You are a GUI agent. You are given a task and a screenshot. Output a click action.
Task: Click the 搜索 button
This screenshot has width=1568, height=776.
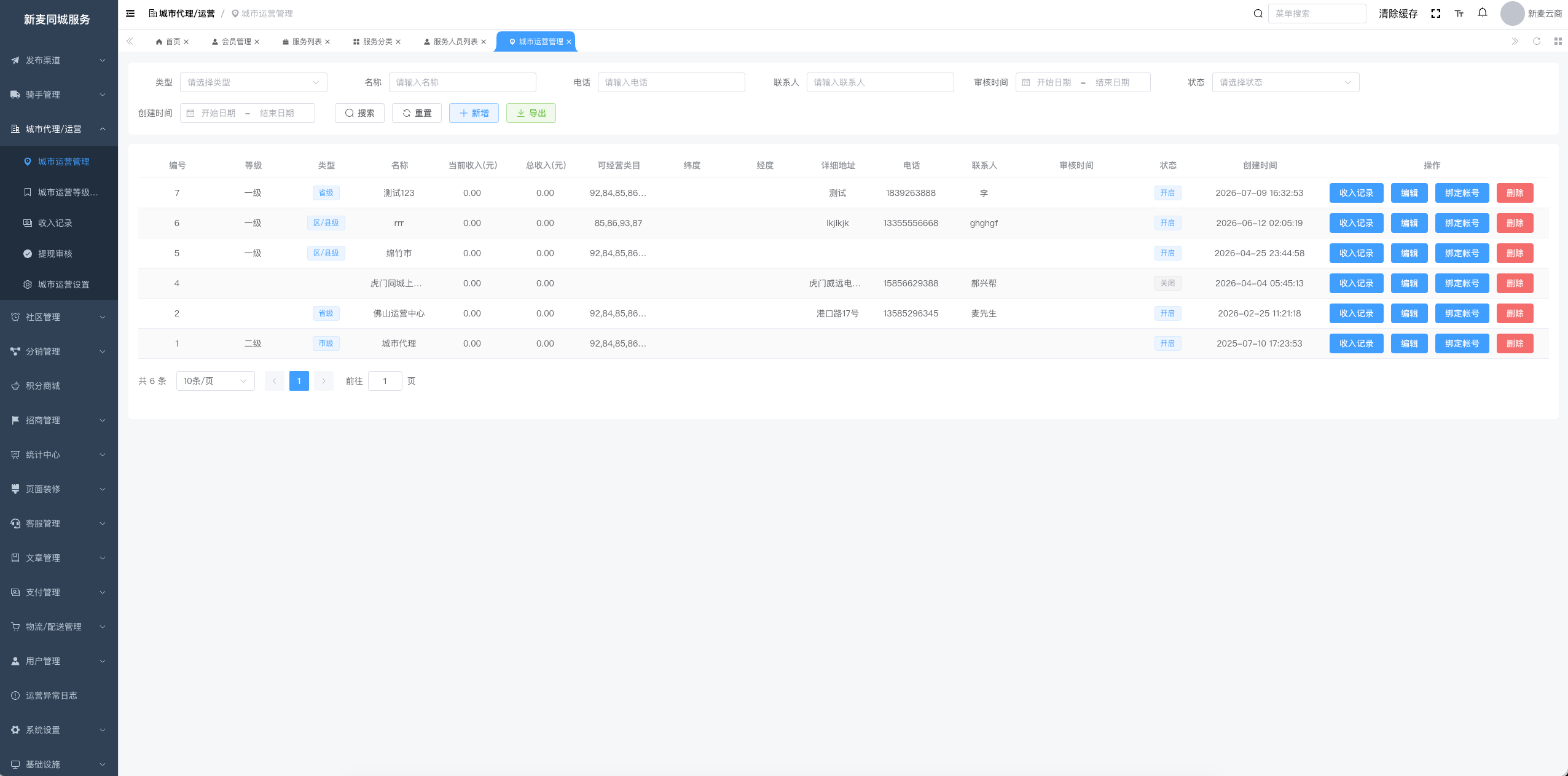click(x=359, y=113)
